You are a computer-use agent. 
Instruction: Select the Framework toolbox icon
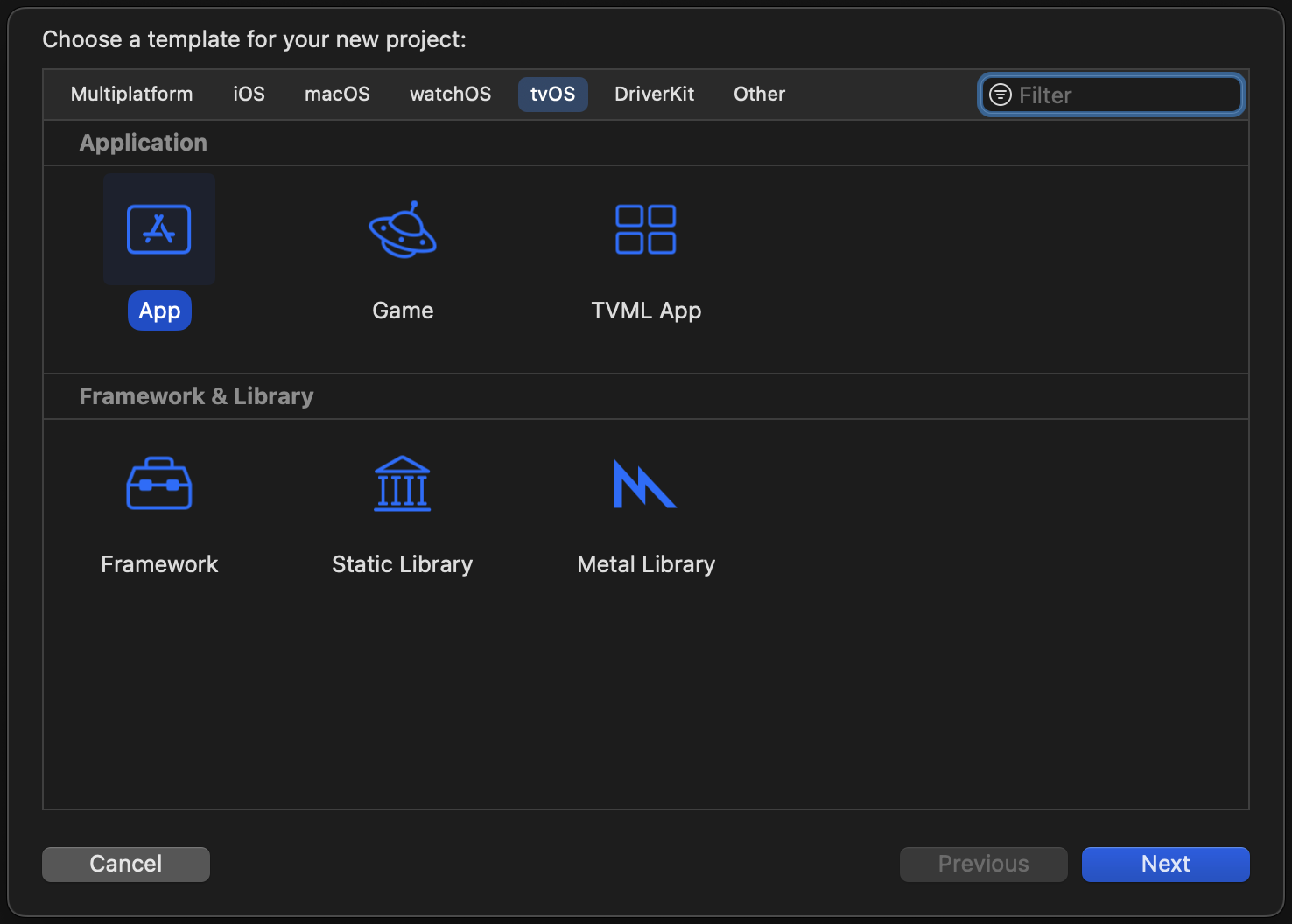point(159,483)
